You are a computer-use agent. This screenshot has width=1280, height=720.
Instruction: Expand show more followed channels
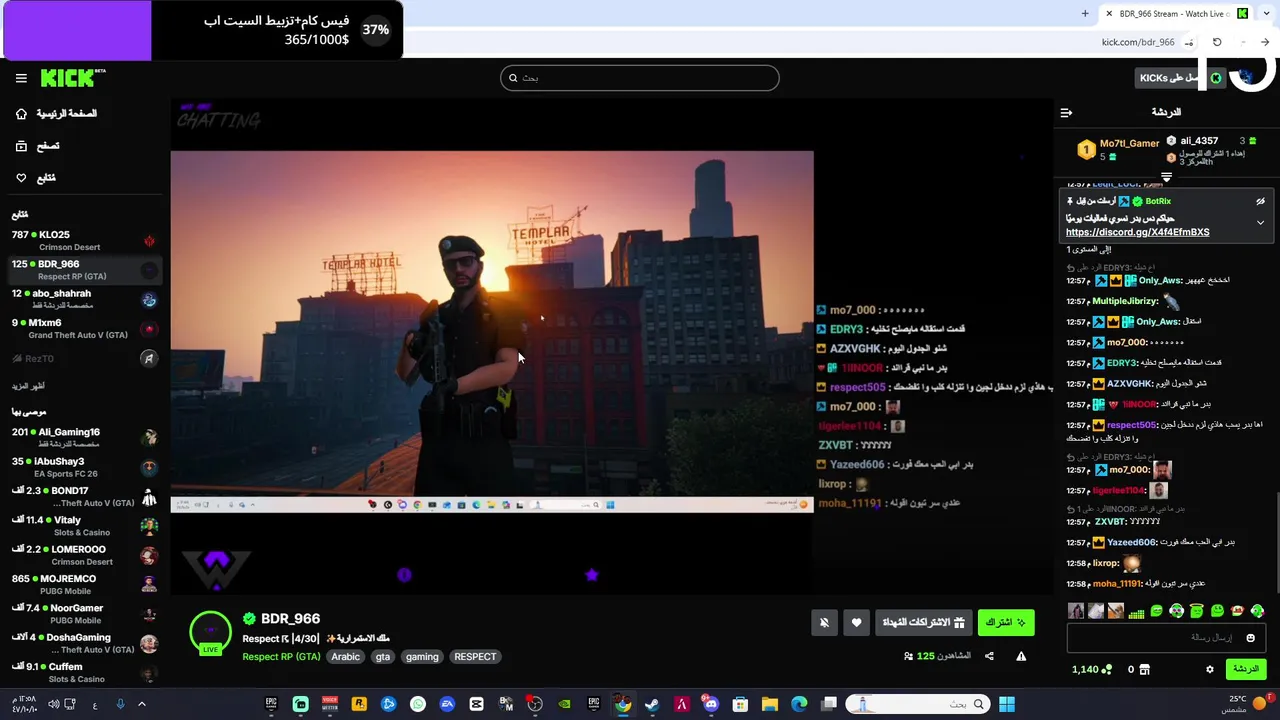[x=28, y=386]
